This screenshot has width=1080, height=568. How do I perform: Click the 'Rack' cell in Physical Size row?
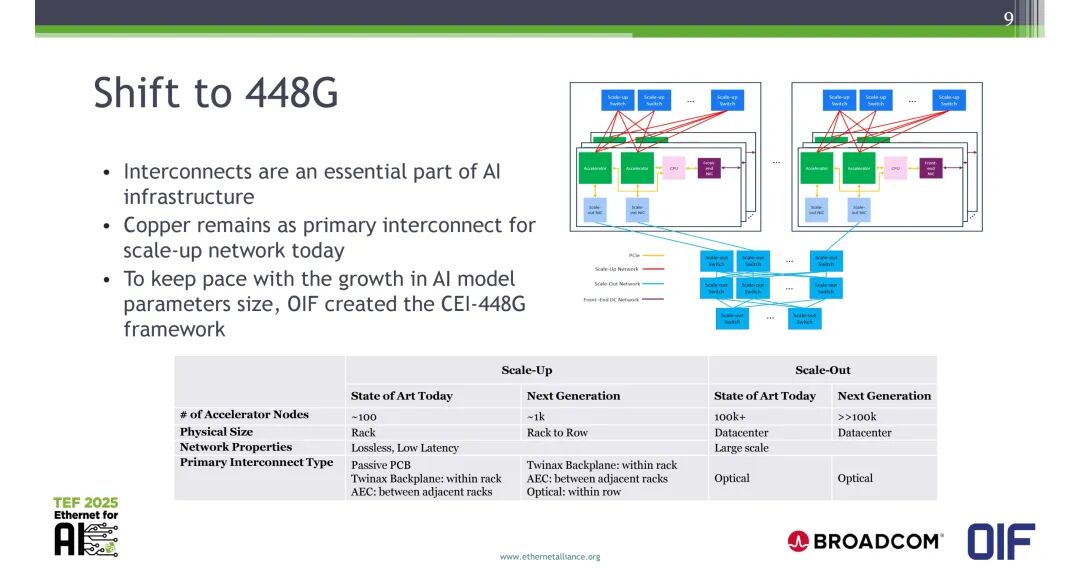(x=363, y=432)
